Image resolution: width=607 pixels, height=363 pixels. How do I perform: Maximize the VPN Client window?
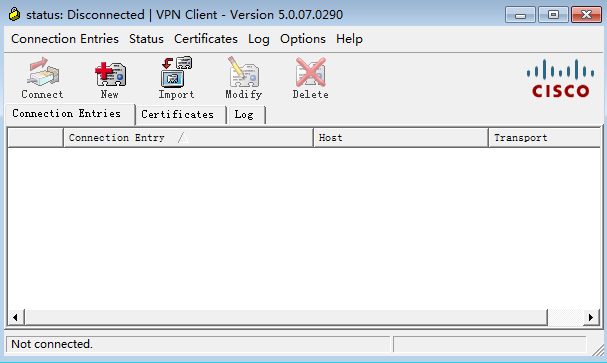coord(553,15)
